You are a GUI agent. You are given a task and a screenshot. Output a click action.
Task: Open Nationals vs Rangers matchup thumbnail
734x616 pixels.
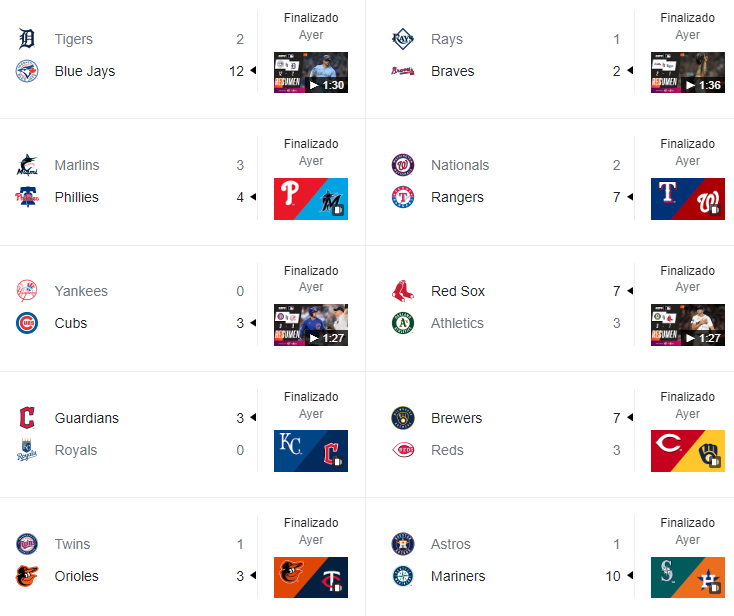(687, 199)
